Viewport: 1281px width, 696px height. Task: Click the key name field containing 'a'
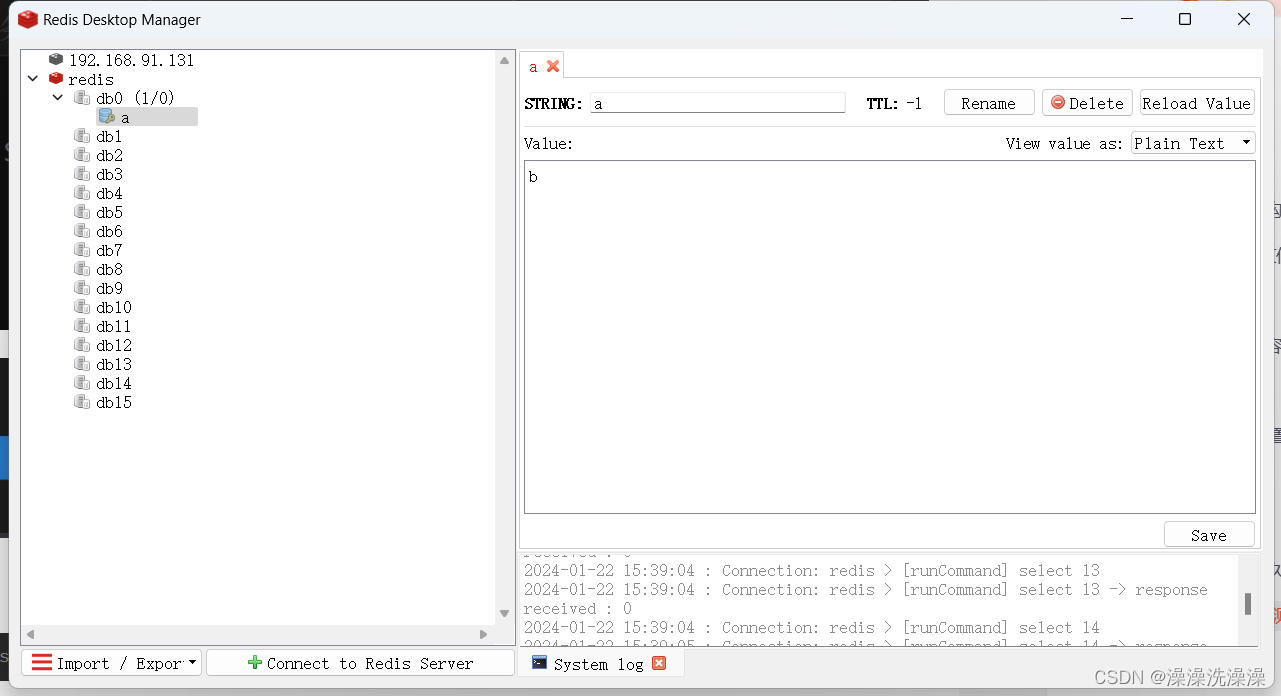(718, 103)
